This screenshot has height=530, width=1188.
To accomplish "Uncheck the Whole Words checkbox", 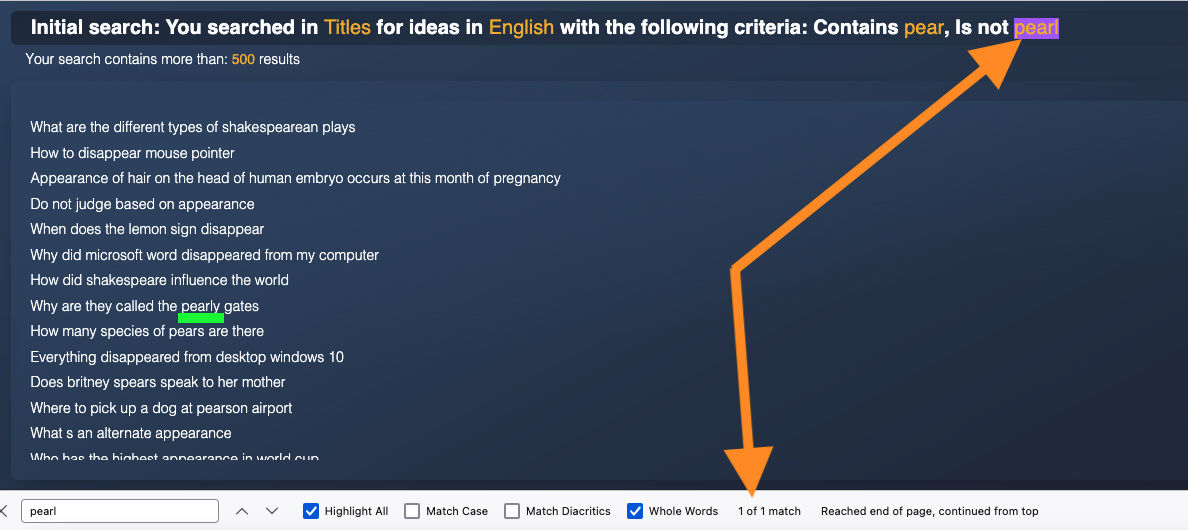I will tap(635, 511).
